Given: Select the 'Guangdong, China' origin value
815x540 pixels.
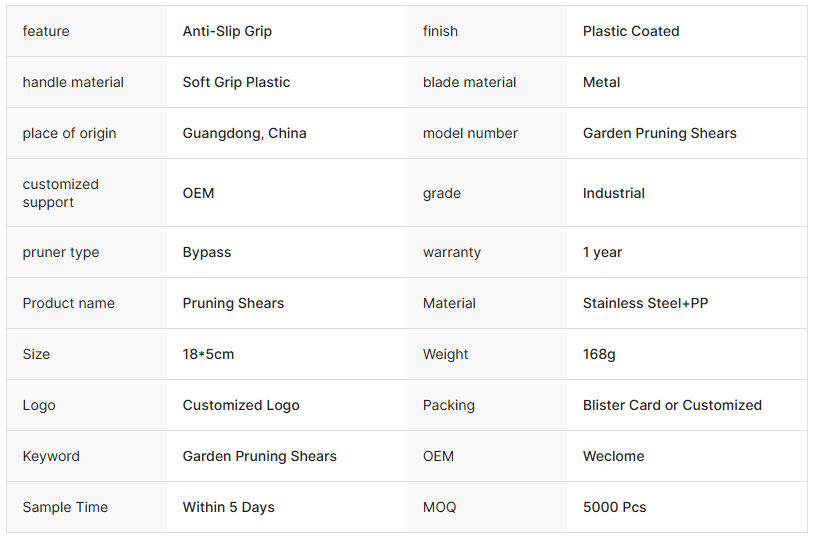Looking at the screenshot, I should (244, 133).
